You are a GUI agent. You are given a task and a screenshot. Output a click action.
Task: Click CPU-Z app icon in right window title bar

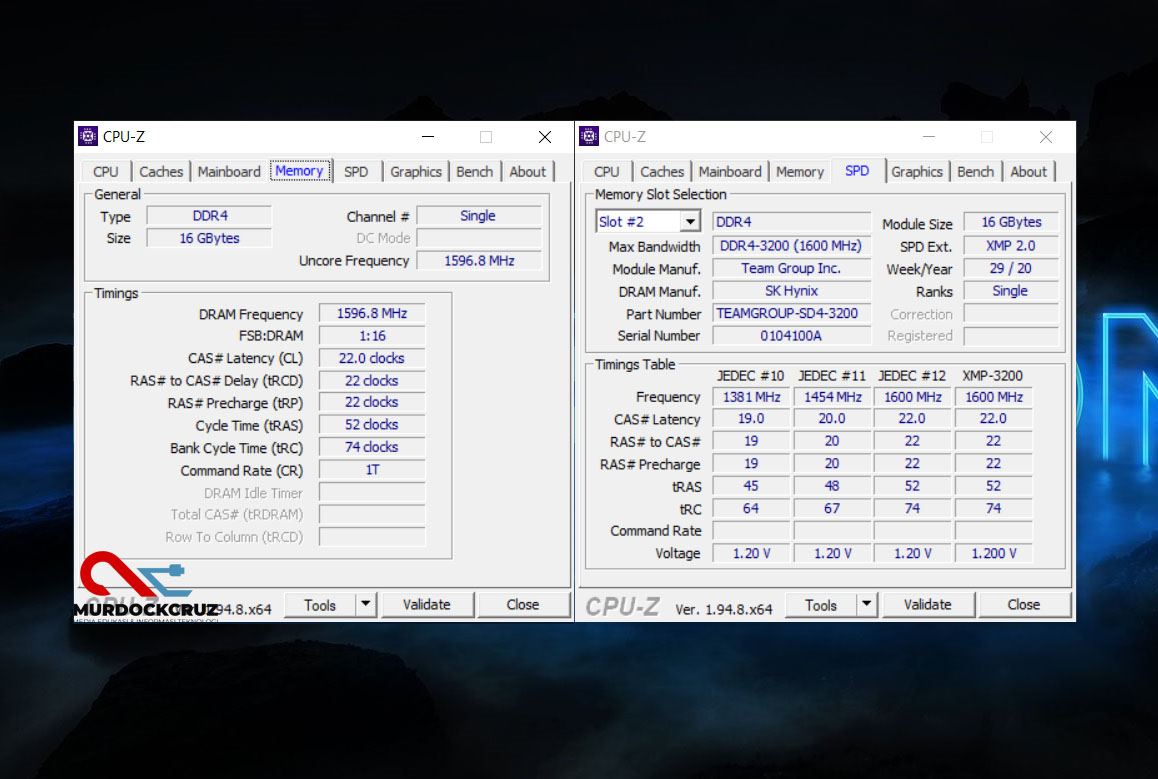[x=589, y=137]
